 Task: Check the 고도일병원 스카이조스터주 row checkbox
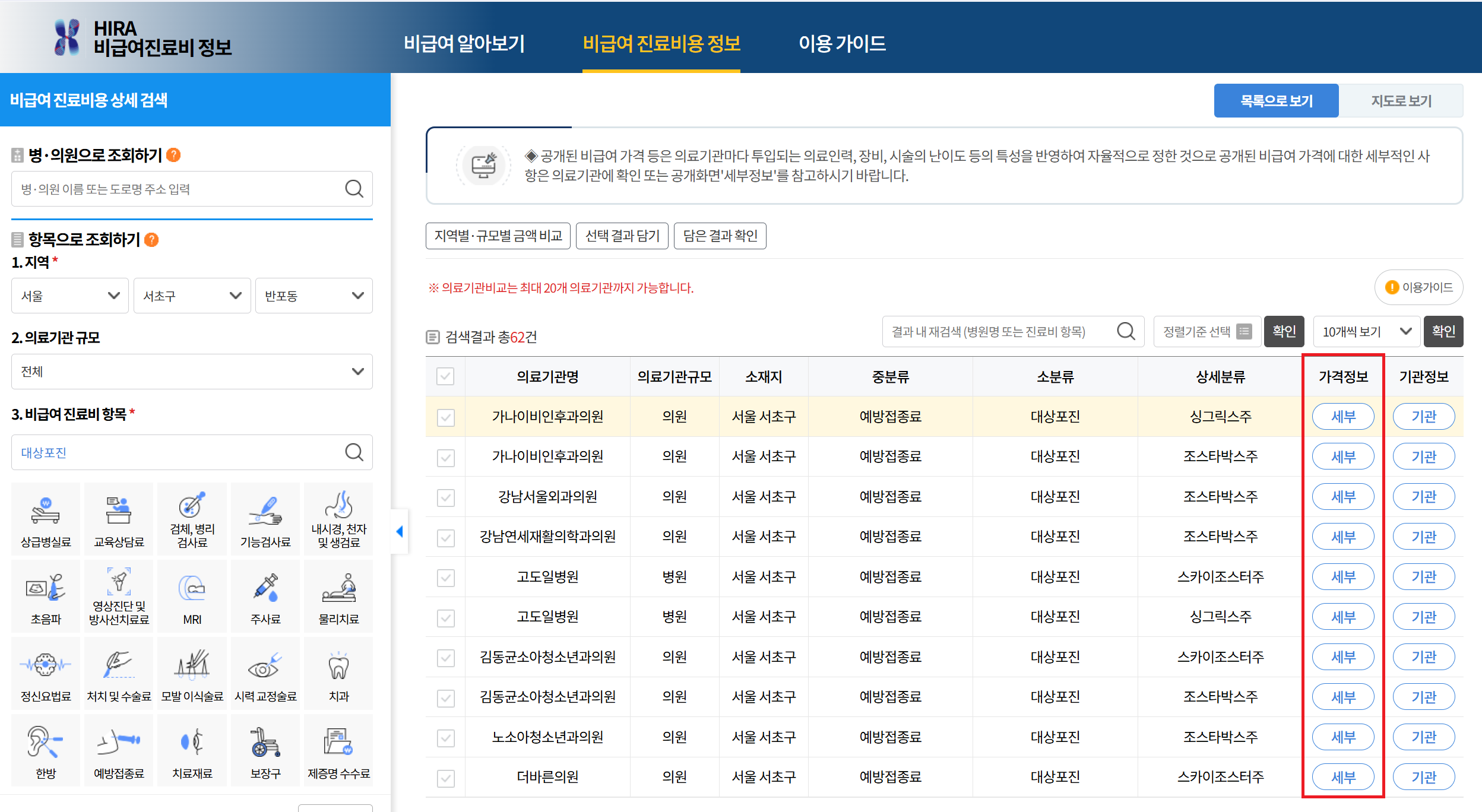click(x=445, y=576)
